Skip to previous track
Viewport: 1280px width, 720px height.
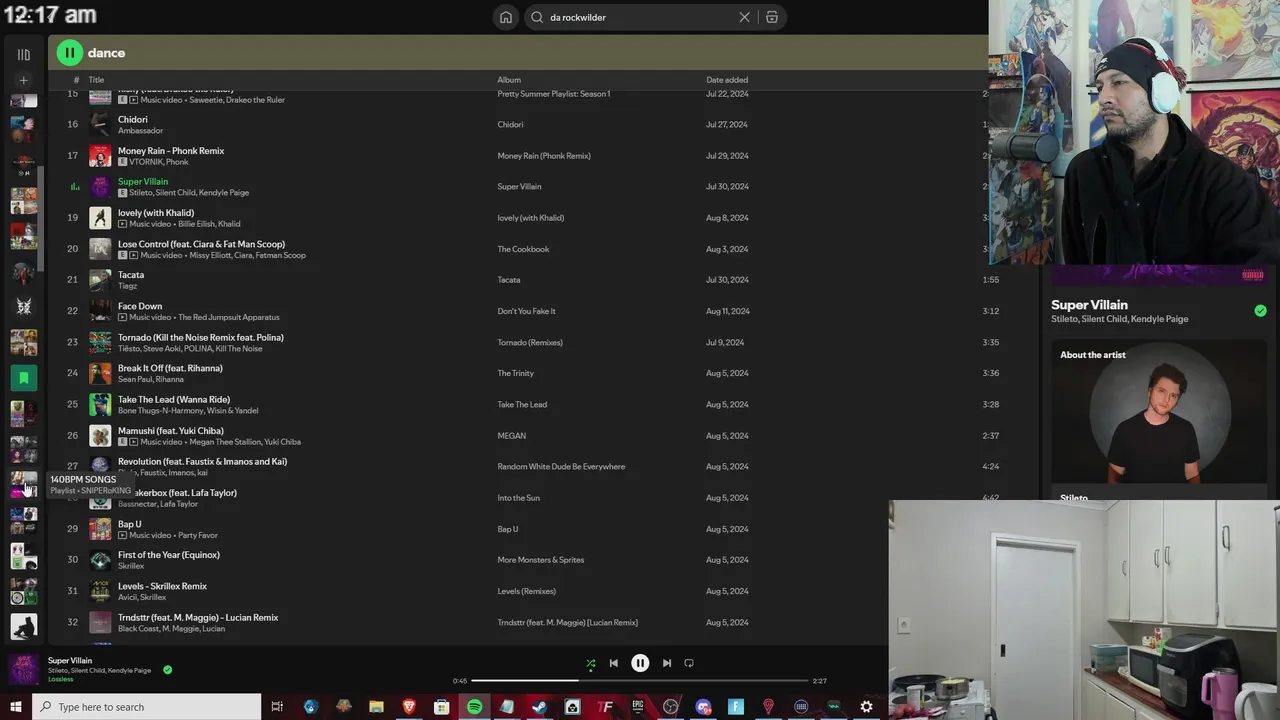click(x=614, y=663)
